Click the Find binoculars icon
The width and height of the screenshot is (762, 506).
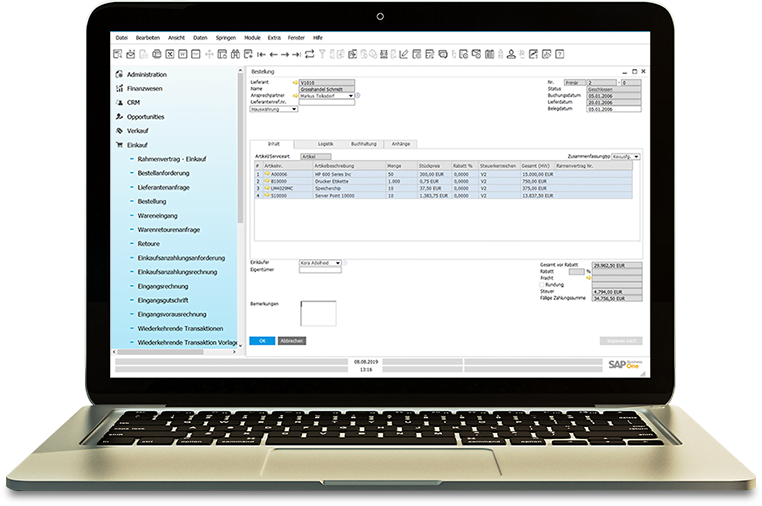tap(235, 54)
